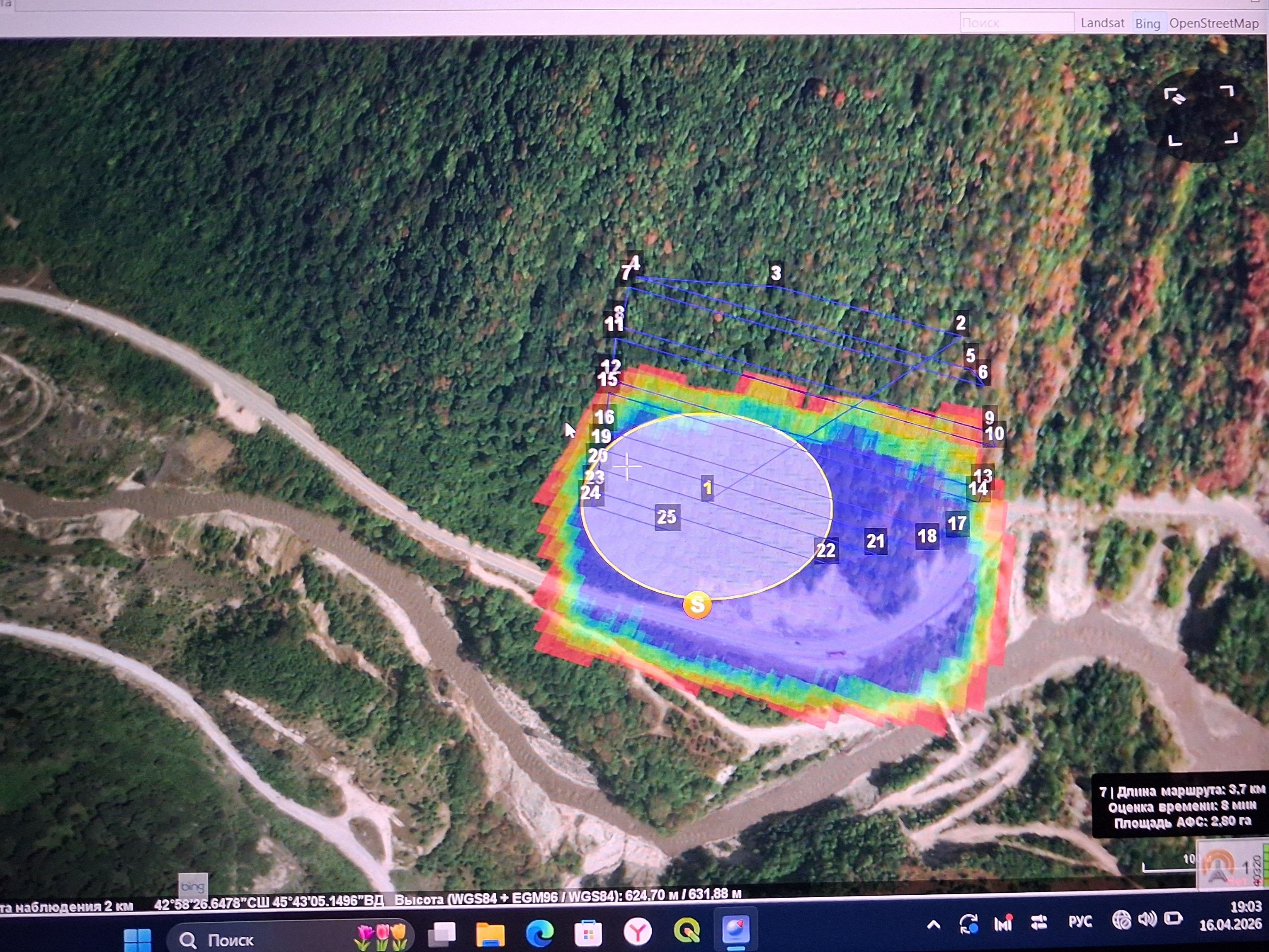
Task: Select waypoint marker 22 on the route
Action: [x=826, y=550]
